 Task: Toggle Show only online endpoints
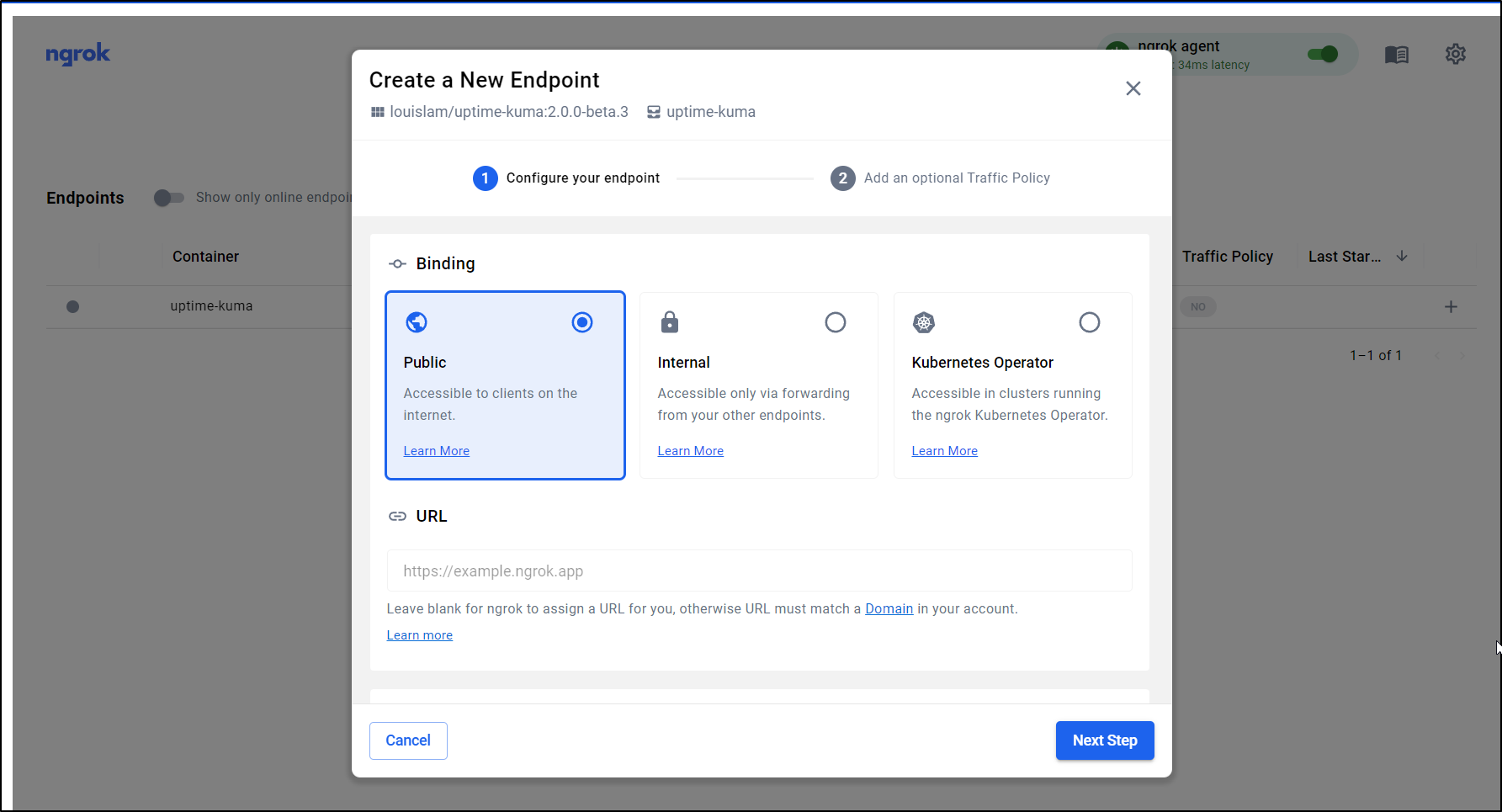click(x=168, y=198)
